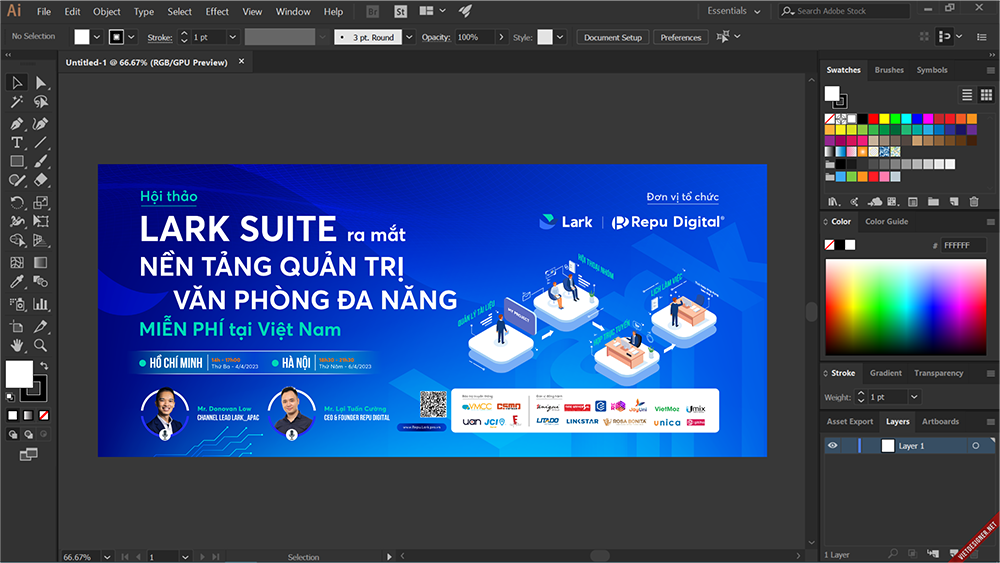
Task: Toggle Draw Behind drawing mode
Action: pyautogui.click(x=28, y=434)
